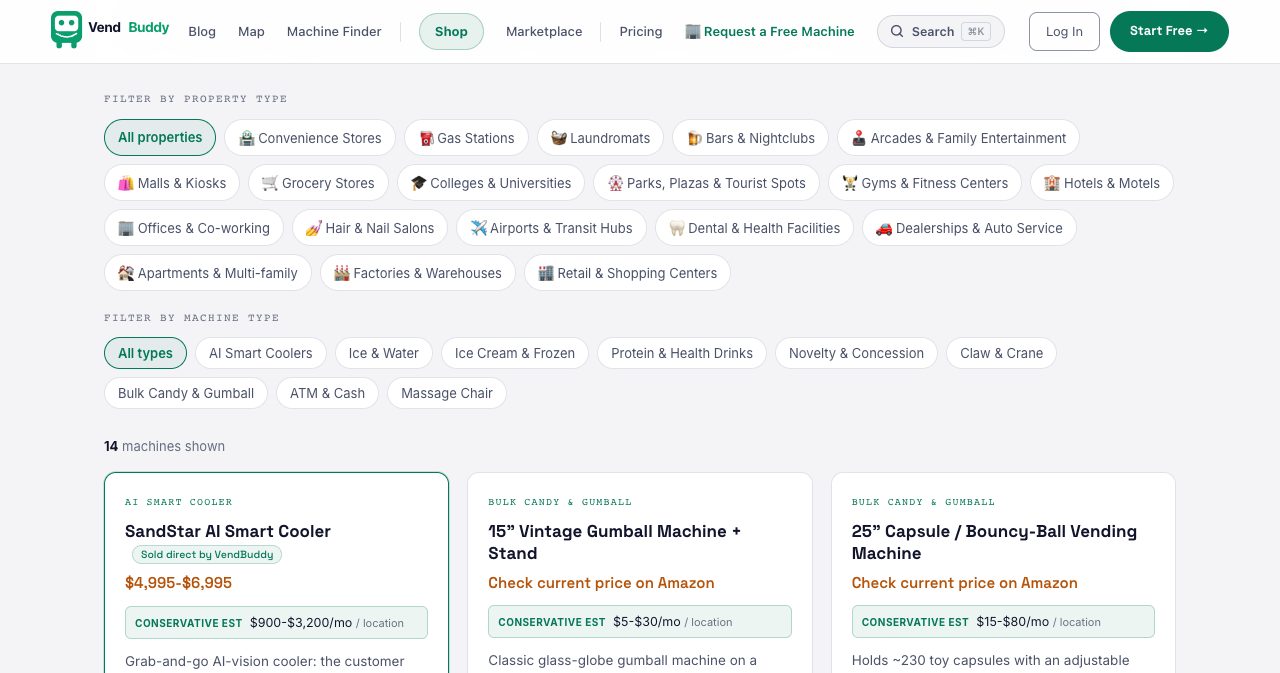Image resolution: width=1280 pixels, height=673 pixels.
Task: Click the VendBuddy robot logo icon
Action: point(66,30)
